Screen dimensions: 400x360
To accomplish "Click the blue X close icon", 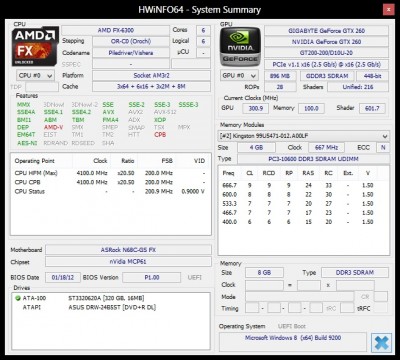I will click(x=381, y=342).
